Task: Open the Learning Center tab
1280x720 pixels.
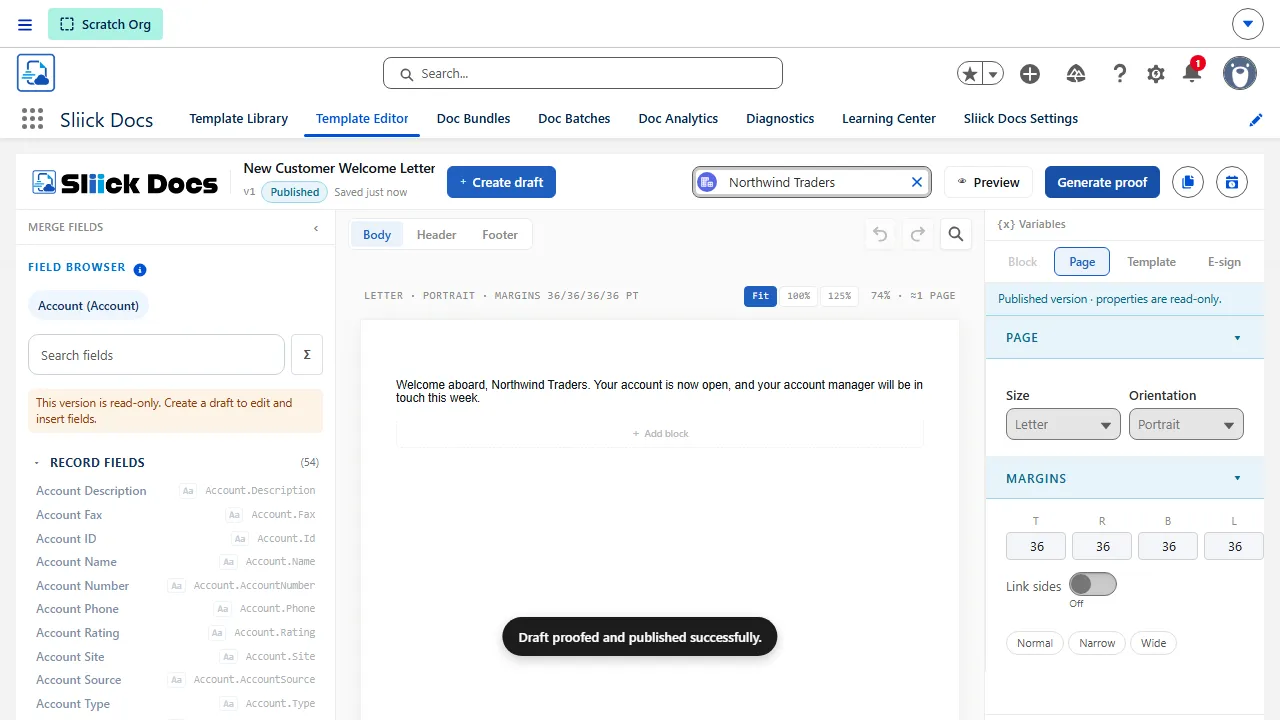Action: pyautogui.click(x=889, y=119)
